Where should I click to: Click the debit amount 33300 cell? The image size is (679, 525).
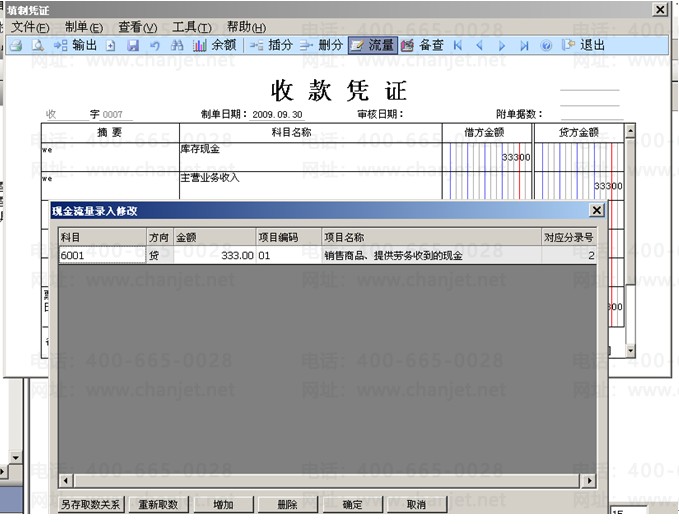[x=487, y=157]
